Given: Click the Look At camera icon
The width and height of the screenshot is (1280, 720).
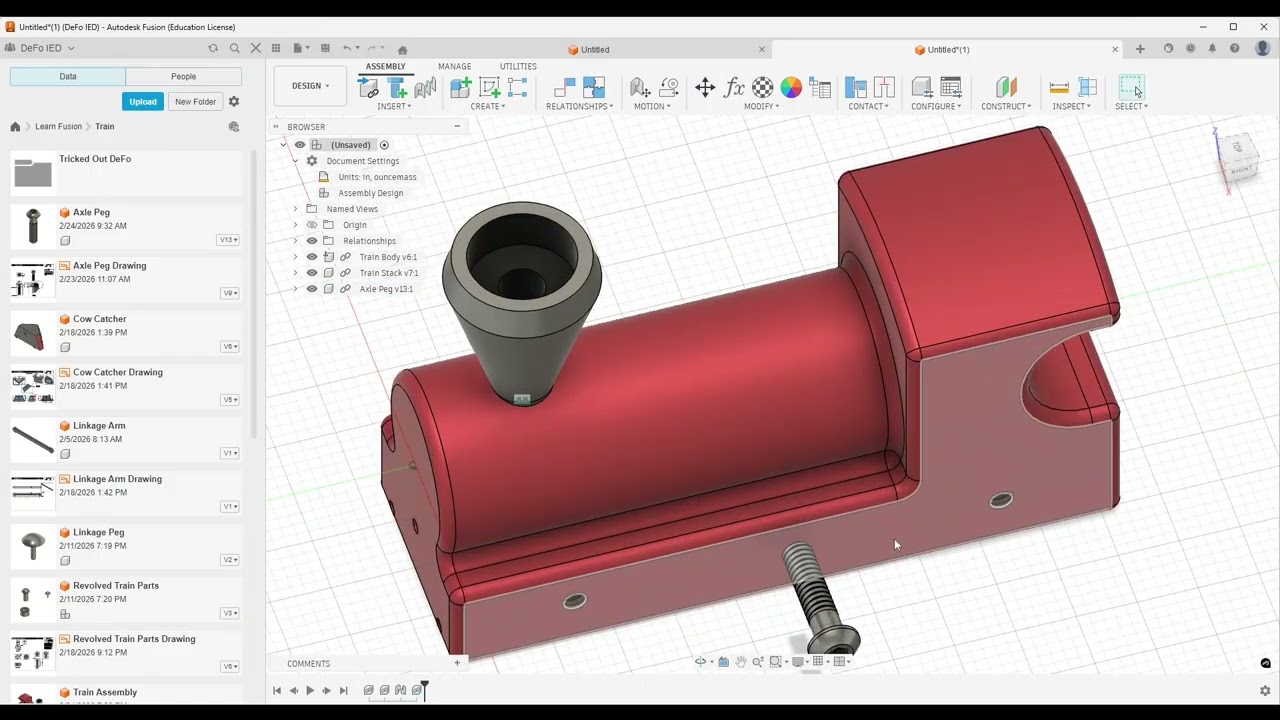Looking at the screenshot, I should (723, 661).
